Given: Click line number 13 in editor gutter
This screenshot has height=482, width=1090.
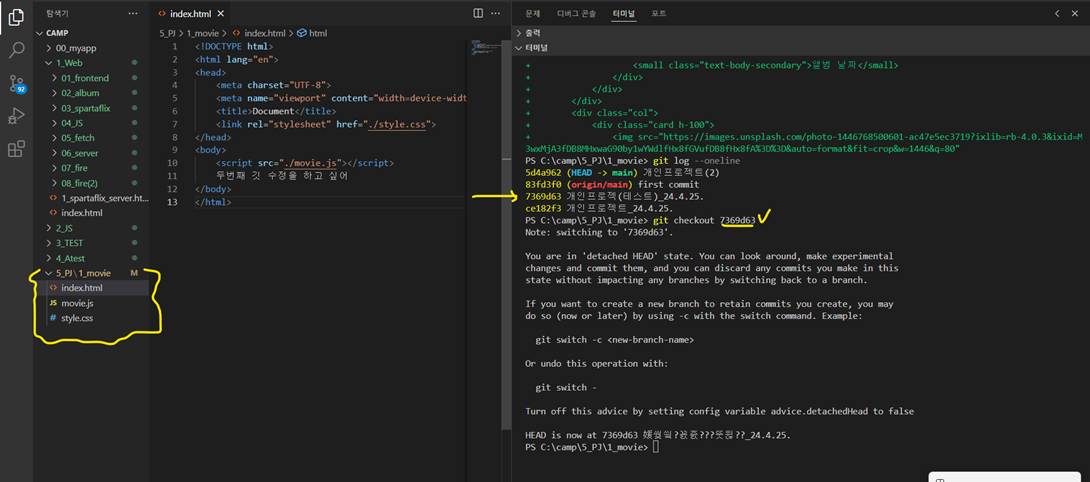Looking at the screenshot, I should [174, 202].
